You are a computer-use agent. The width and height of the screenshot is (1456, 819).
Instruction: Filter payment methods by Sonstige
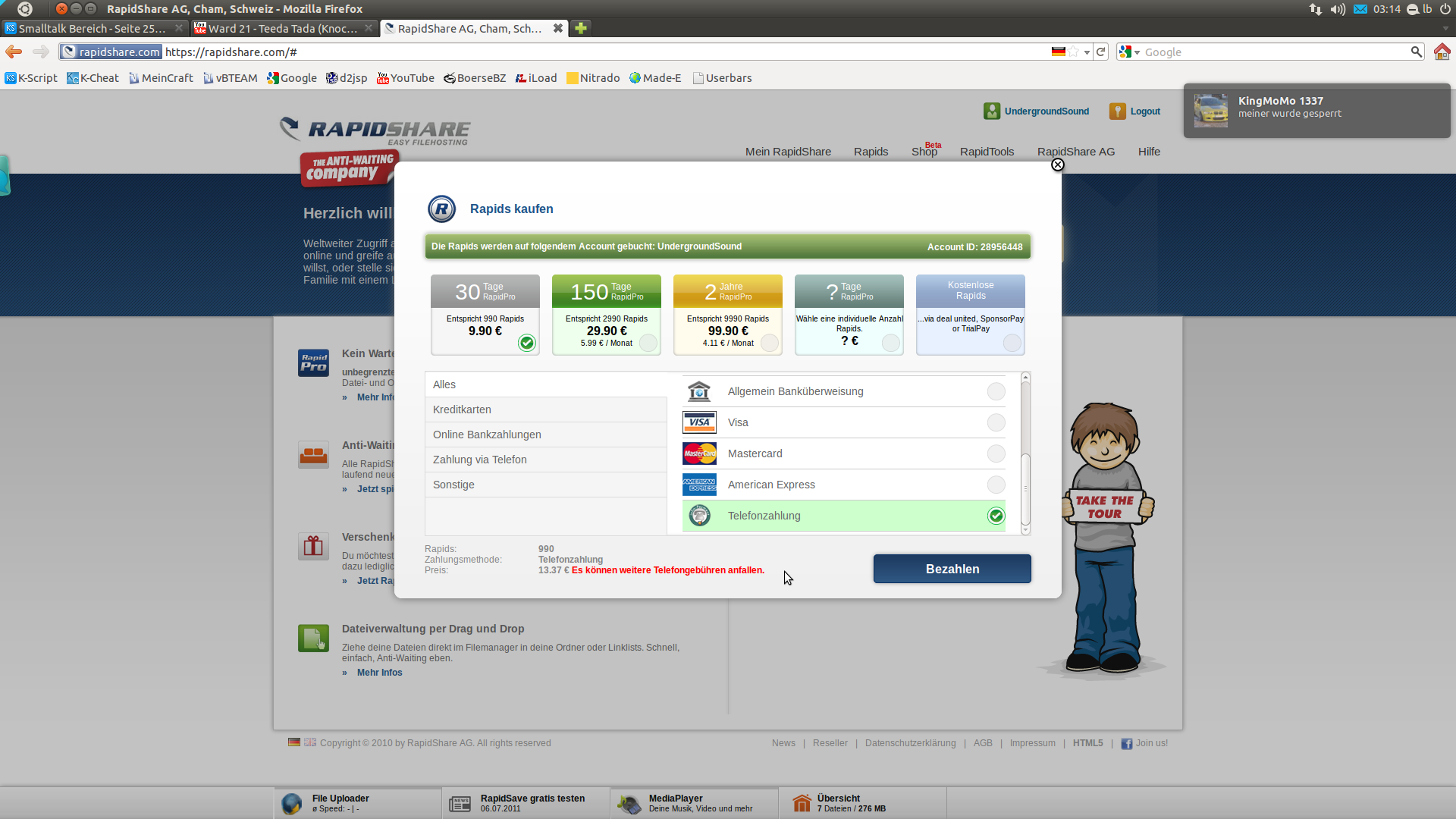click(x=546, y=485)
